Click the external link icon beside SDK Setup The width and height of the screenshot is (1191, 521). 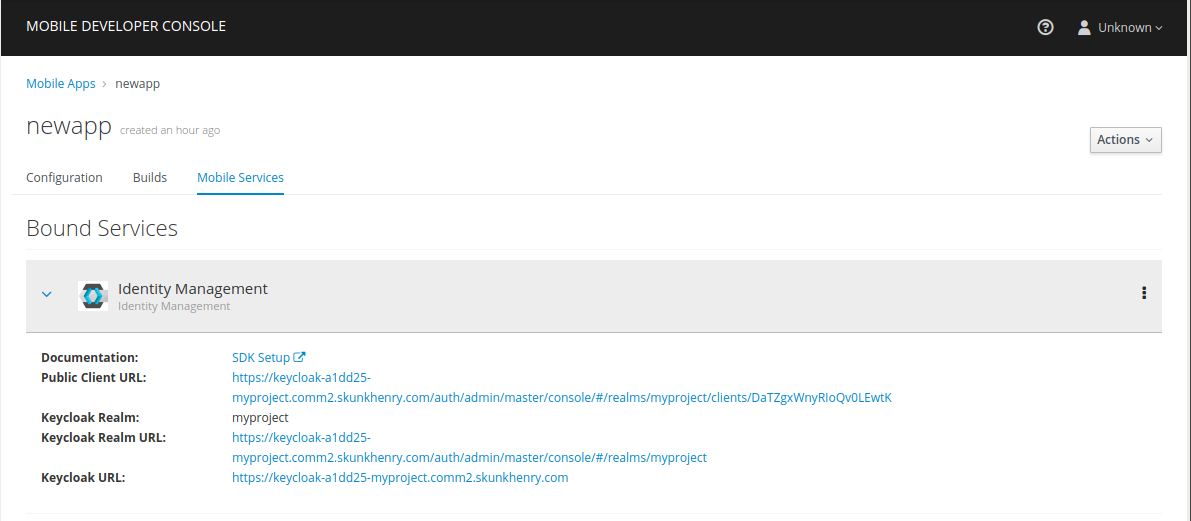click(299, 357)
